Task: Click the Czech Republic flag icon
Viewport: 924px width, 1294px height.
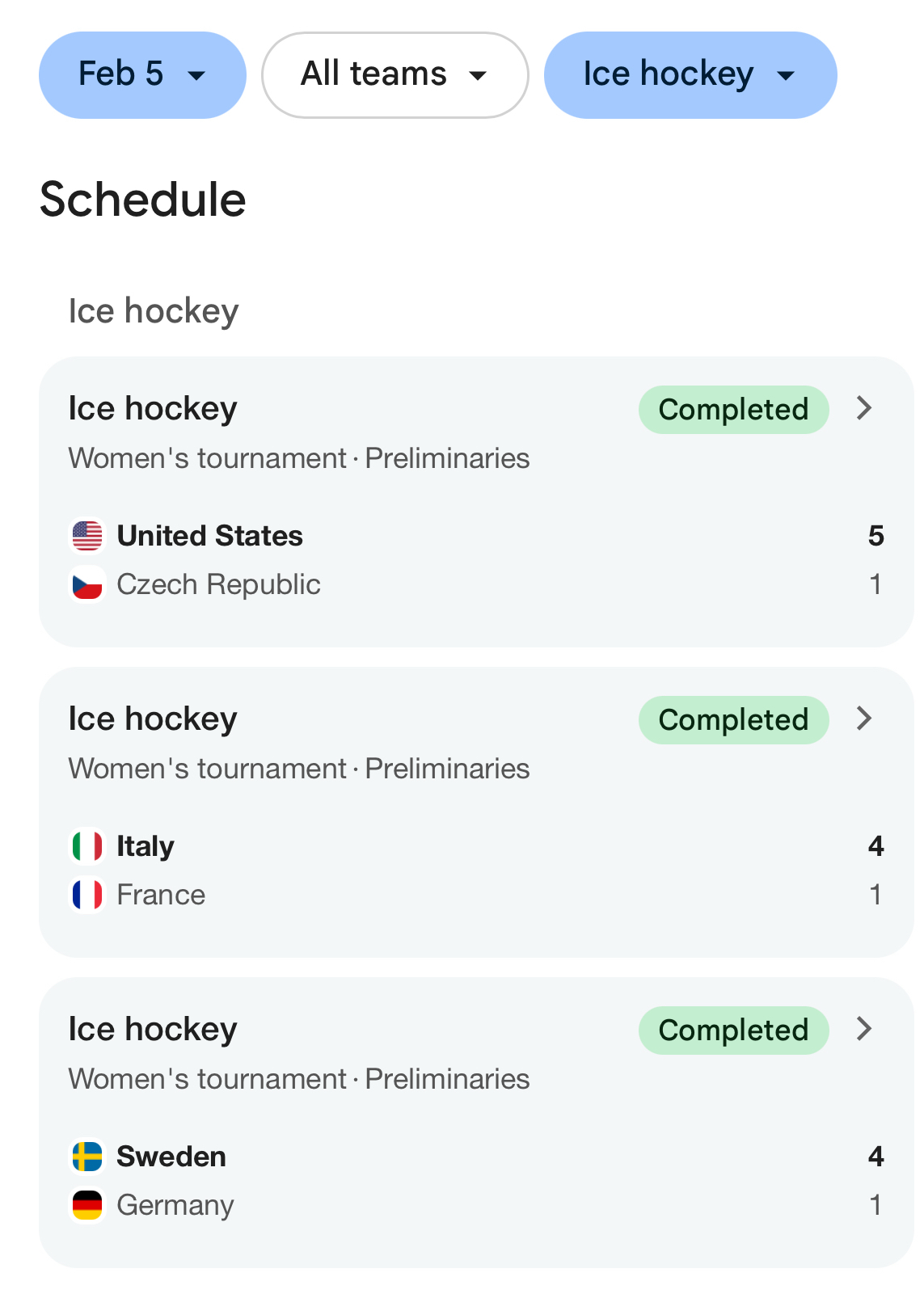Action: [x=87, y=584]
